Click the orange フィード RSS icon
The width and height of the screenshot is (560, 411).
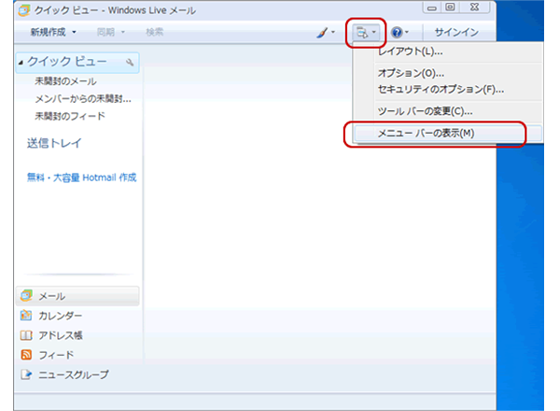pyautogui.click(x=26, y=355)
